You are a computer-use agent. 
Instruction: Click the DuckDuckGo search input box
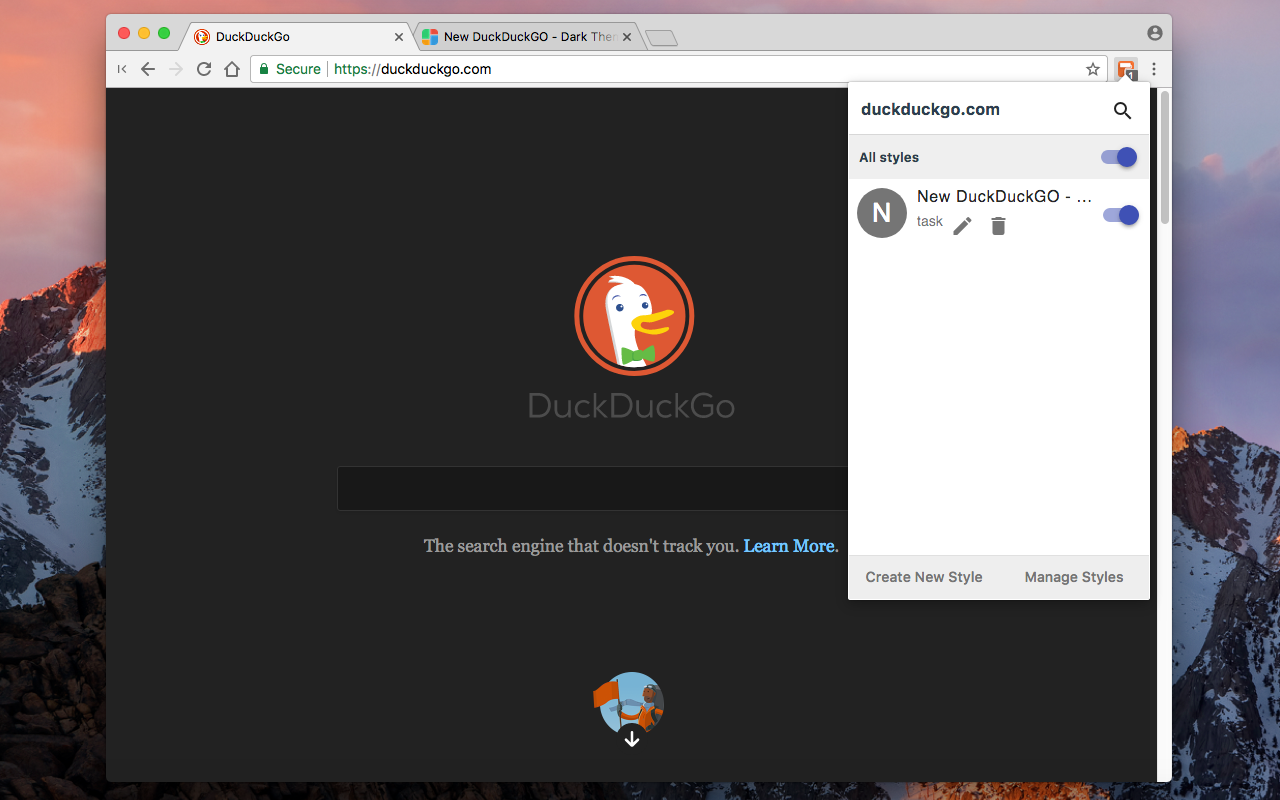[x=592, y=488]
